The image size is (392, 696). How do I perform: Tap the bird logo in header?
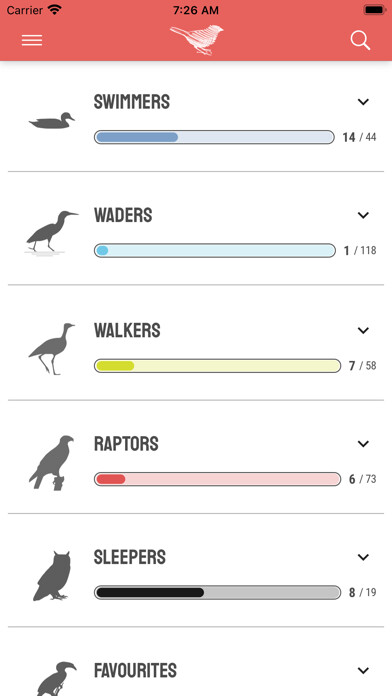pyautogui.click(x=197, y=40)
